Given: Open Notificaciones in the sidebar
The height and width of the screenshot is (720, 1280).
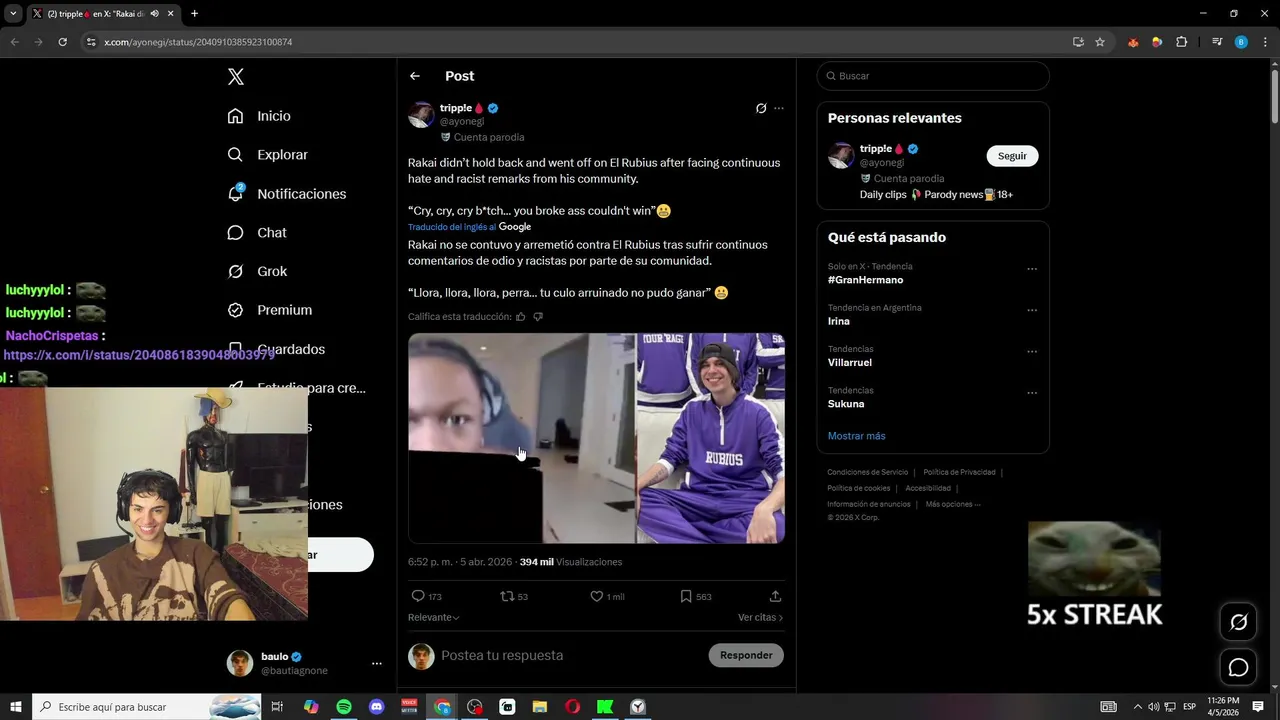Looking at the screenshot, I should 286,194.
